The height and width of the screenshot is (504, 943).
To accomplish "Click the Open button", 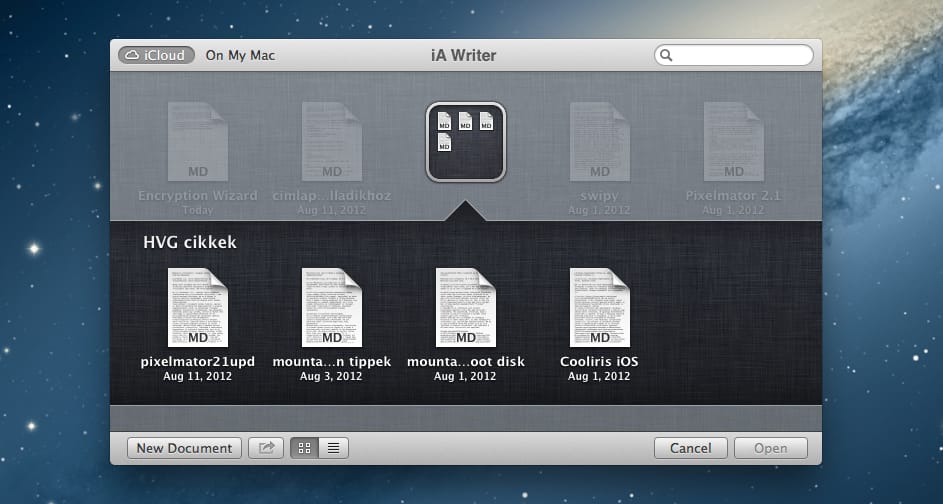I will click(770, 448).
